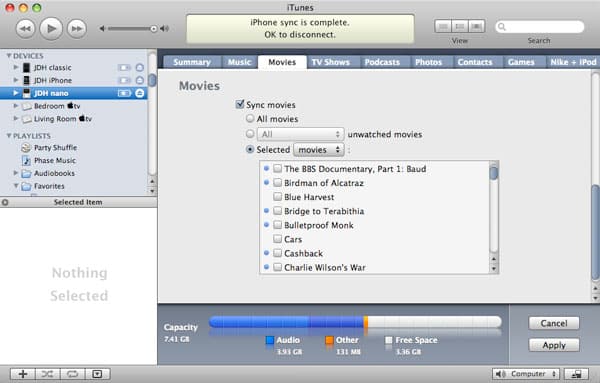Click the previous track rewind button

pos(25,29)
